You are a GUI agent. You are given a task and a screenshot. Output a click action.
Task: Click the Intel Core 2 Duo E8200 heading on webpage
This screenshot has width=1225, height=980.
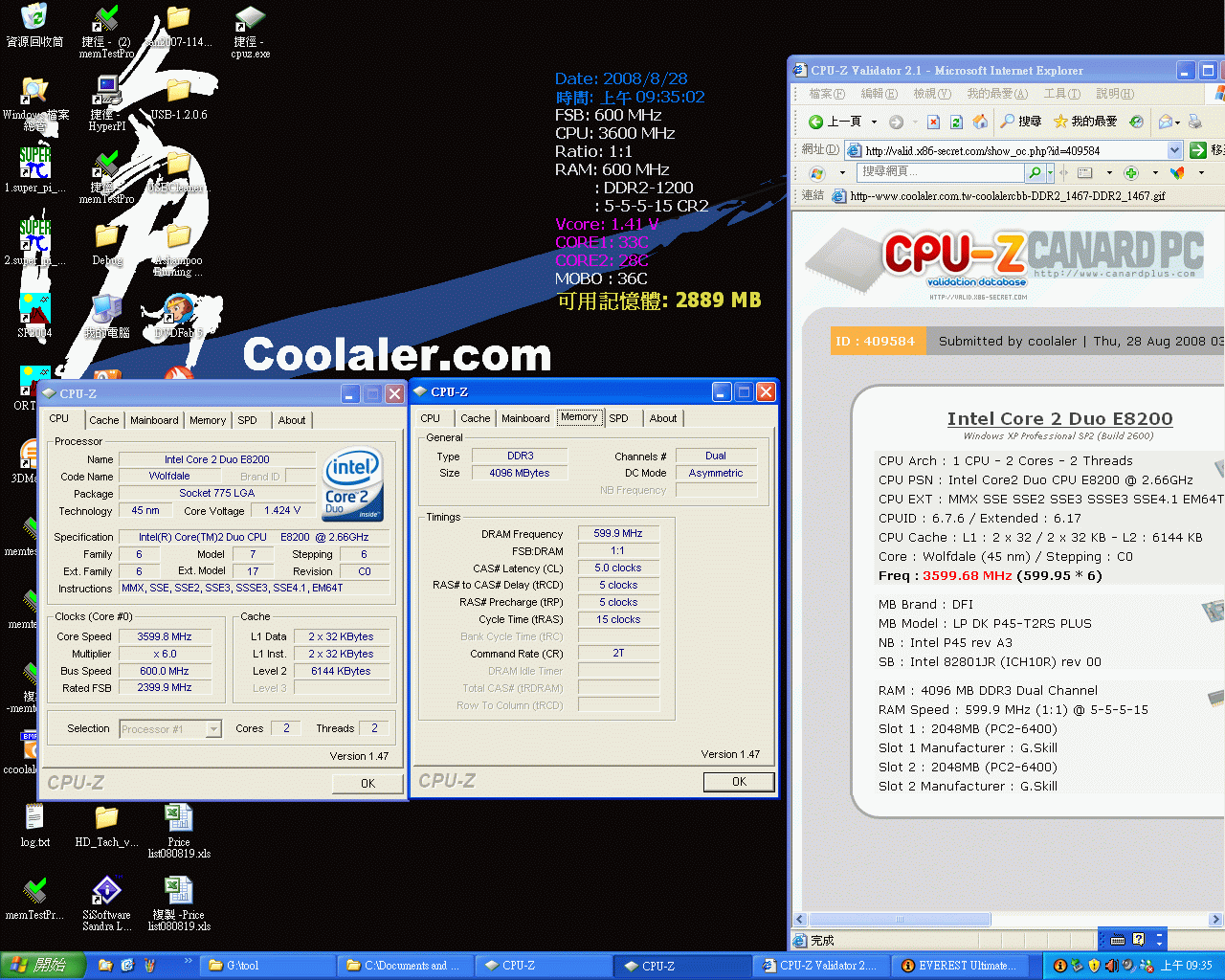[x=1059, y=418]
